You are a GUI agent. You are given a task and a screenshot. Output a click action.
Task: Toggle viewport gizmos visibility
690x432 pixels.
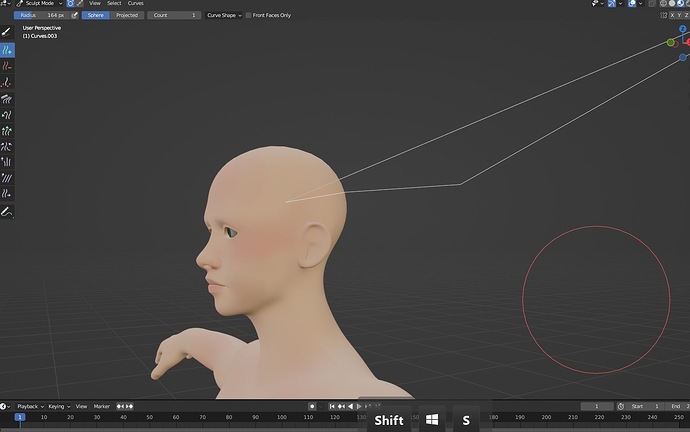(x=612, y=4)
